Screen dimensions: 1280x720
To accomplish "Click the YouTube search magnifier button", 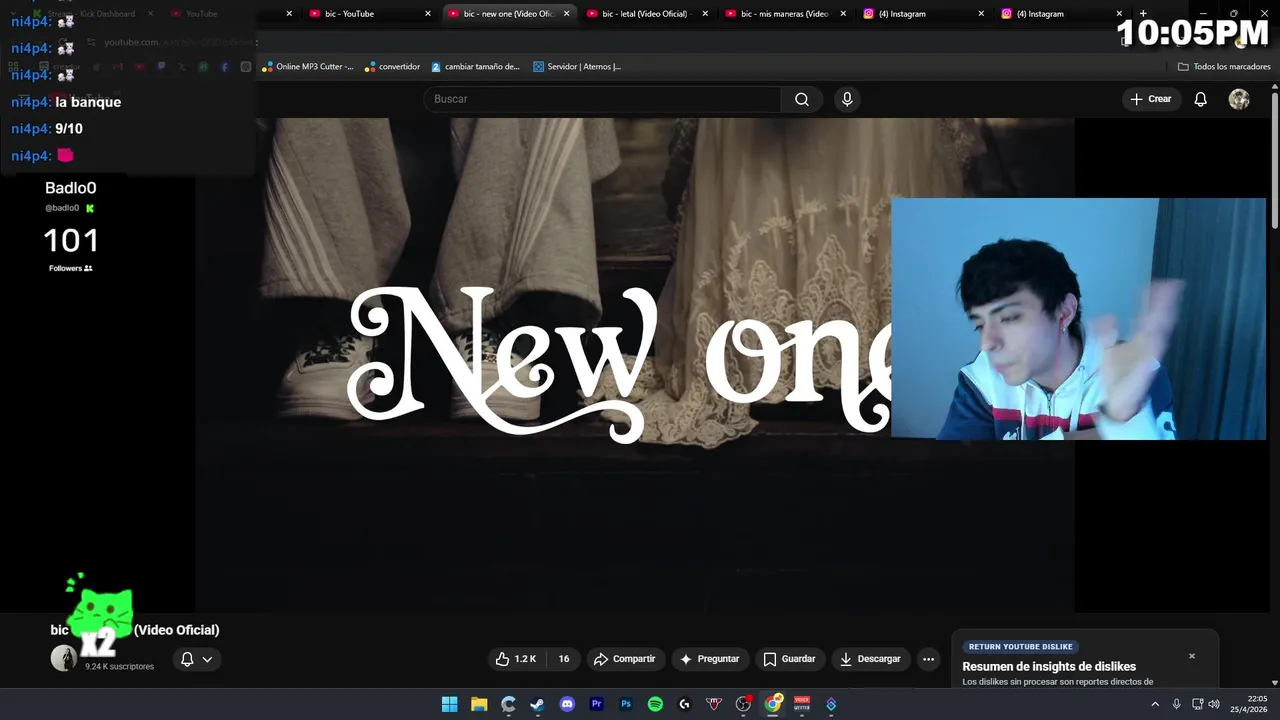I will [802, 99].
